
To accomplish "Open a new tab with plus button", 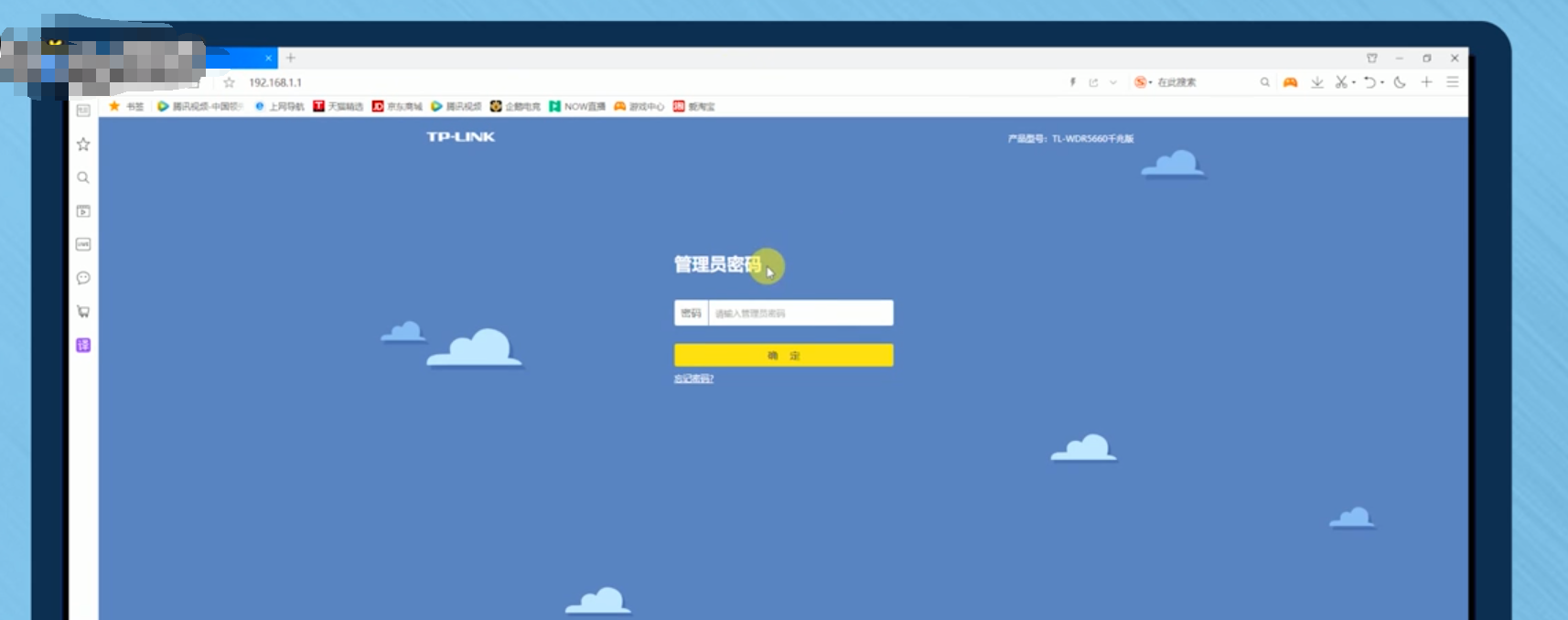I will tap(291, 58).
